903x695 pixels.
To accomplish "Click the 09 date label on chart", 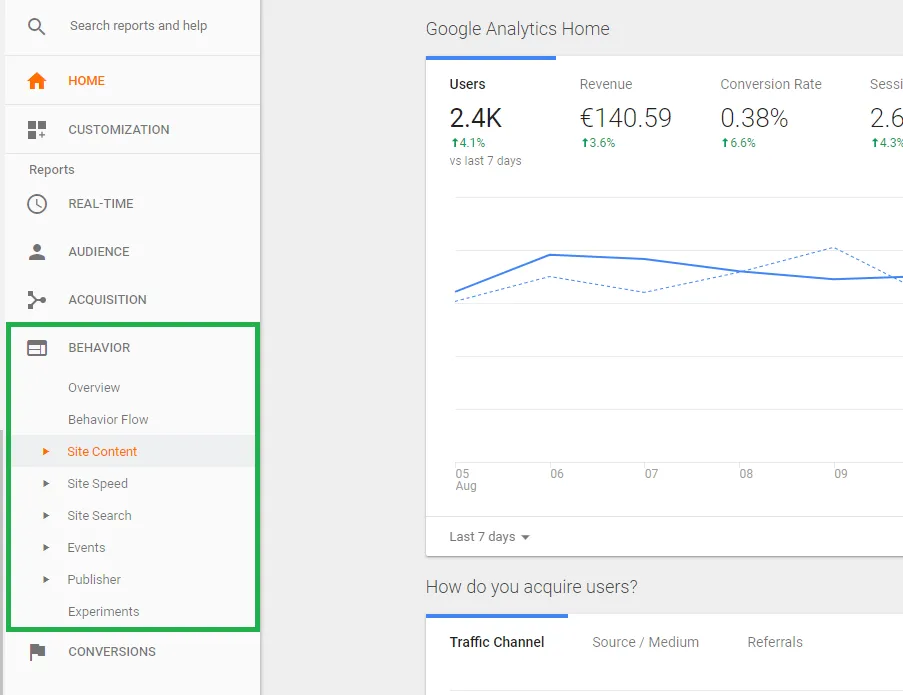I will point(841,474).
